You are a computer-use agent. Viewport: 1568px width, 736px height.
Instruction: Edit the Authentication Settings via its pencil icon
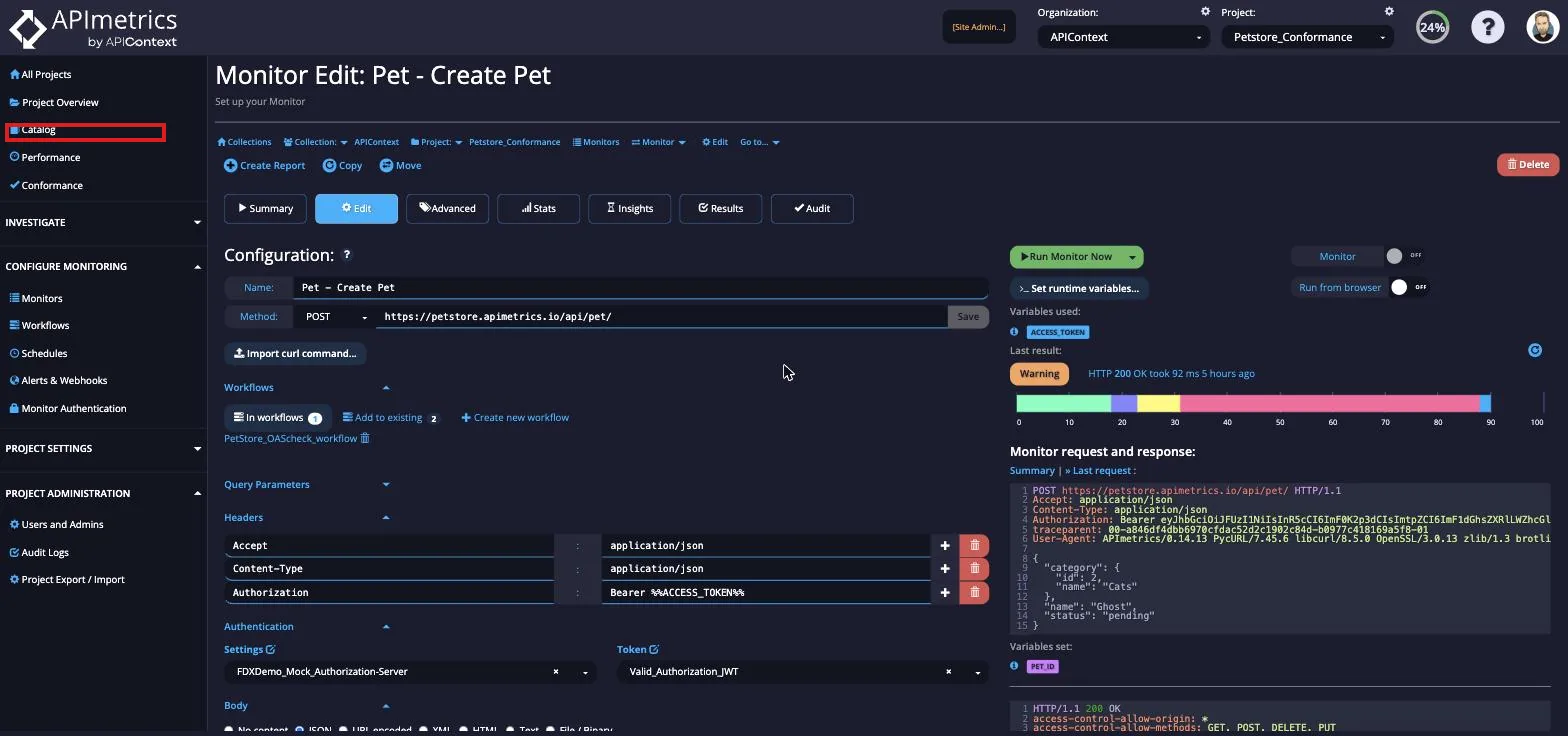[x=270, y=649]
